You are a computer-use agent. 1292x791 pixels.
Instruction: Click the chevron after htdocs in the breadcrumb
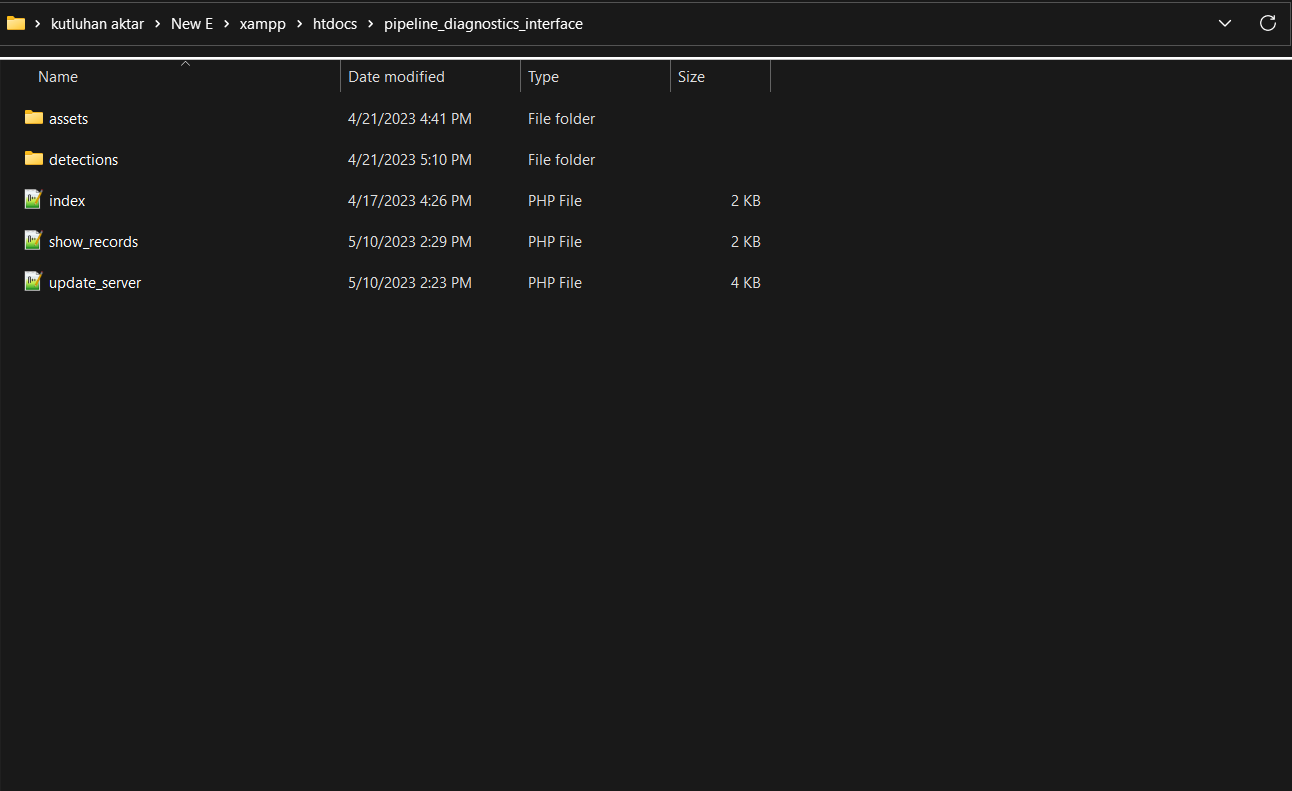click(x=371, y=23)
